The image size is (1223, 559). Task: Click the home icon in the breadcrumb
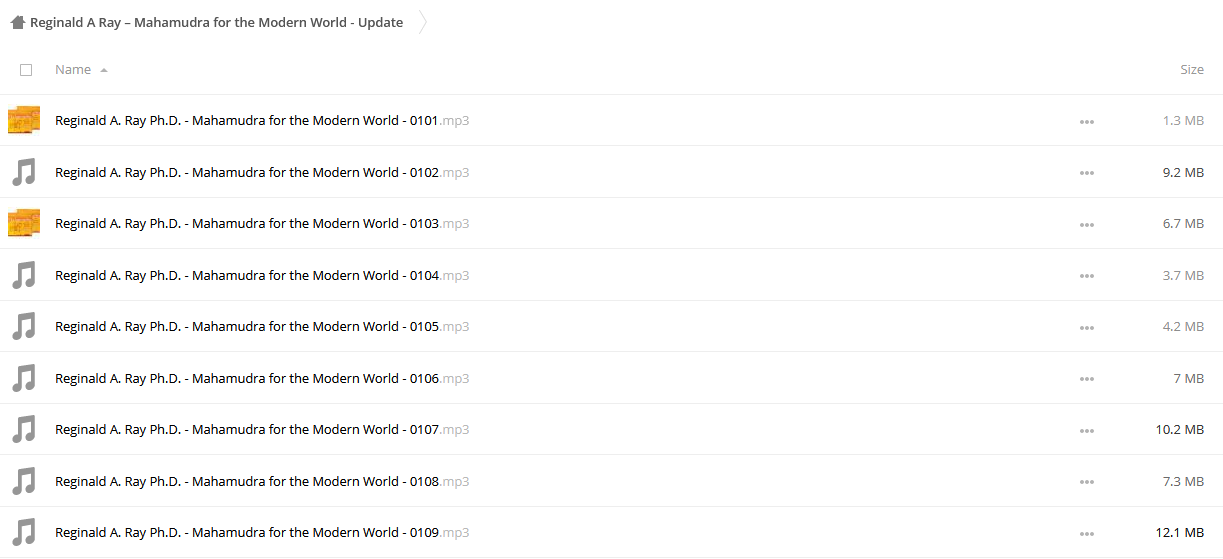(x=17, y=22)
